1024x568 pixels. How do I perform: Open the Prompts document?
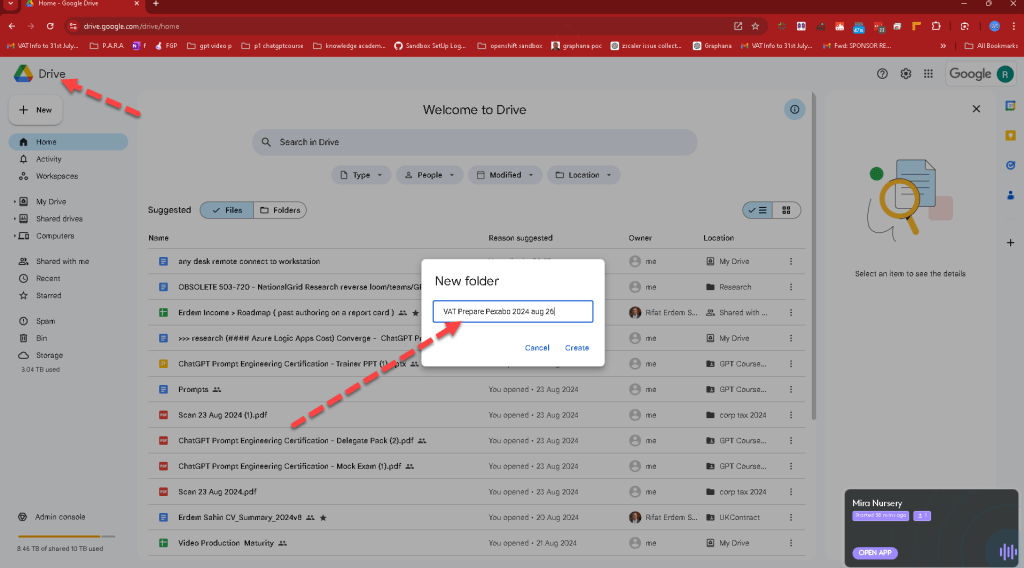(193, 390)
